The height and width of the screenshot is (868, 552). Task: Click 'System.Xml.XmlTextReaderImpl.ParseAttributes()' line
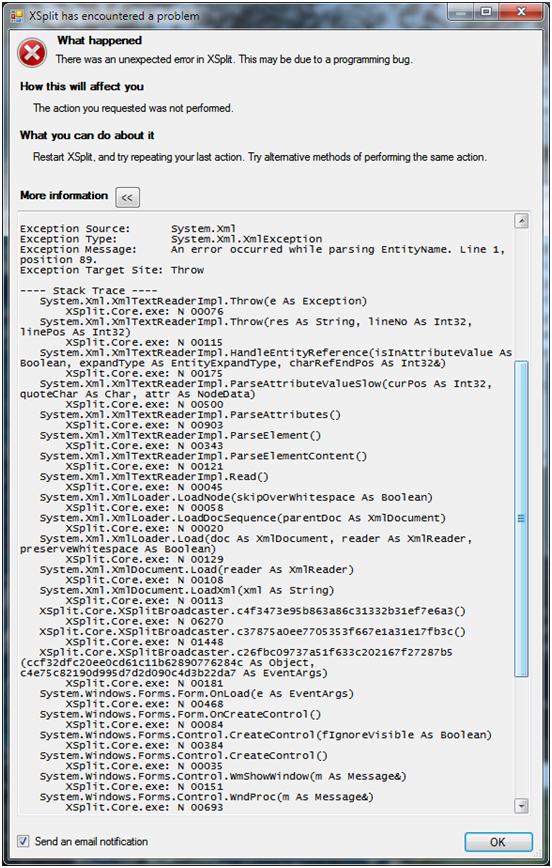coord(190,415)
